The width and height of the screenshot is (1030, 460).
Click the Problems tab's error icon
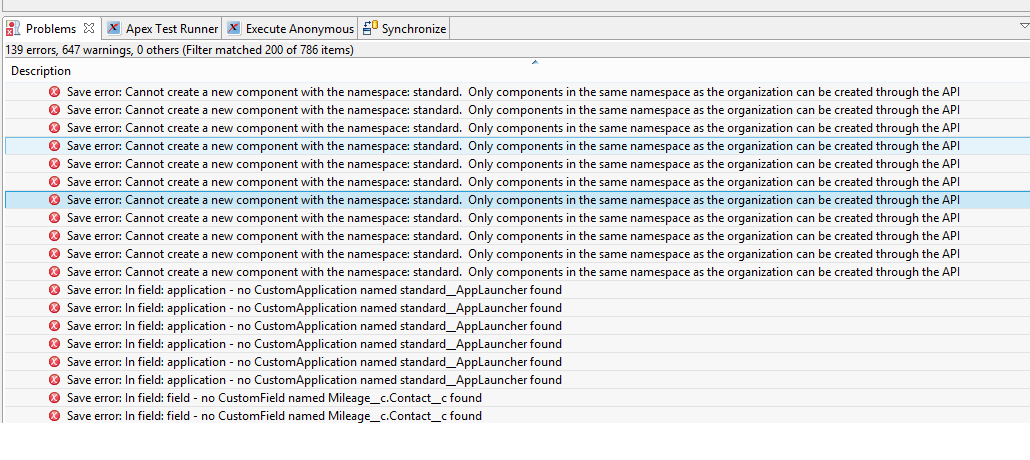tap(13, 29)
